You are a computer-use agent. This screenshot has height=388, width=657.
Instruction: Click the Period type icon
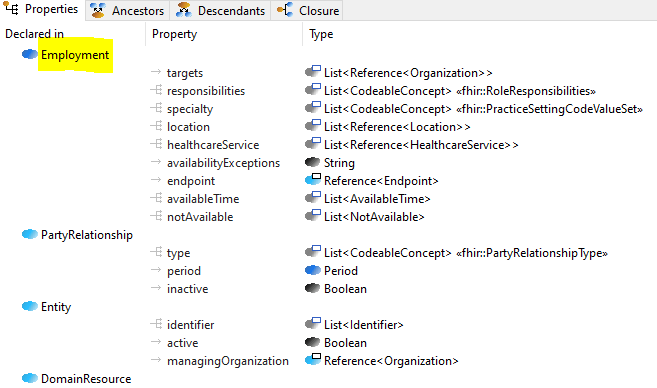pyautogui.click(x=313, y=270)
